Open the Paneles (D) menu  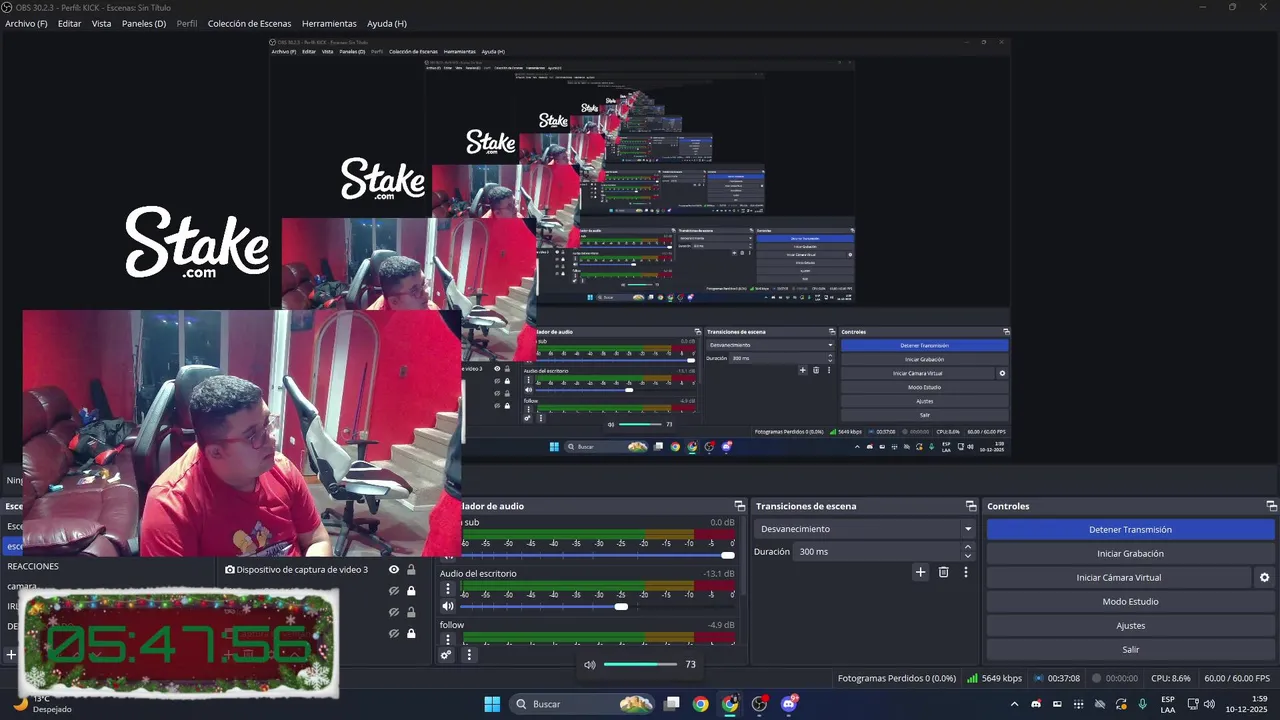pos(144,23)
